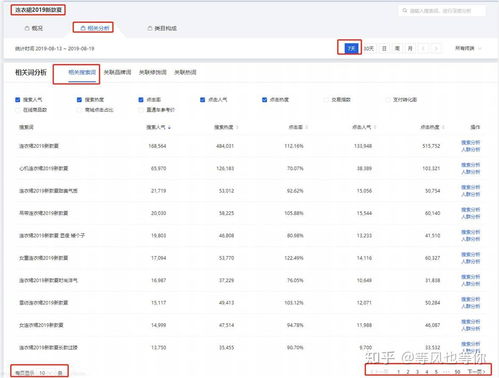
Task: Open 人群分析 for the 168,564 row
Action: pyautogui.click(x=470, y=150)
